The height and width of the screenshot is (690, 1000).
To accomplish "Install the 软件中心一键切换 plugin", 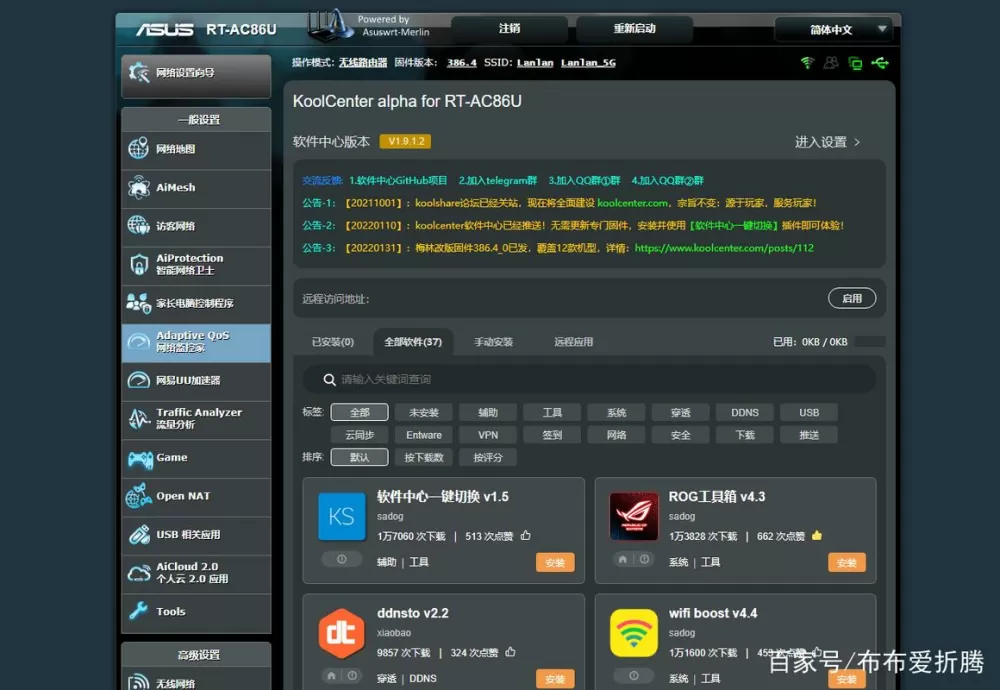I will click(555, 562).
